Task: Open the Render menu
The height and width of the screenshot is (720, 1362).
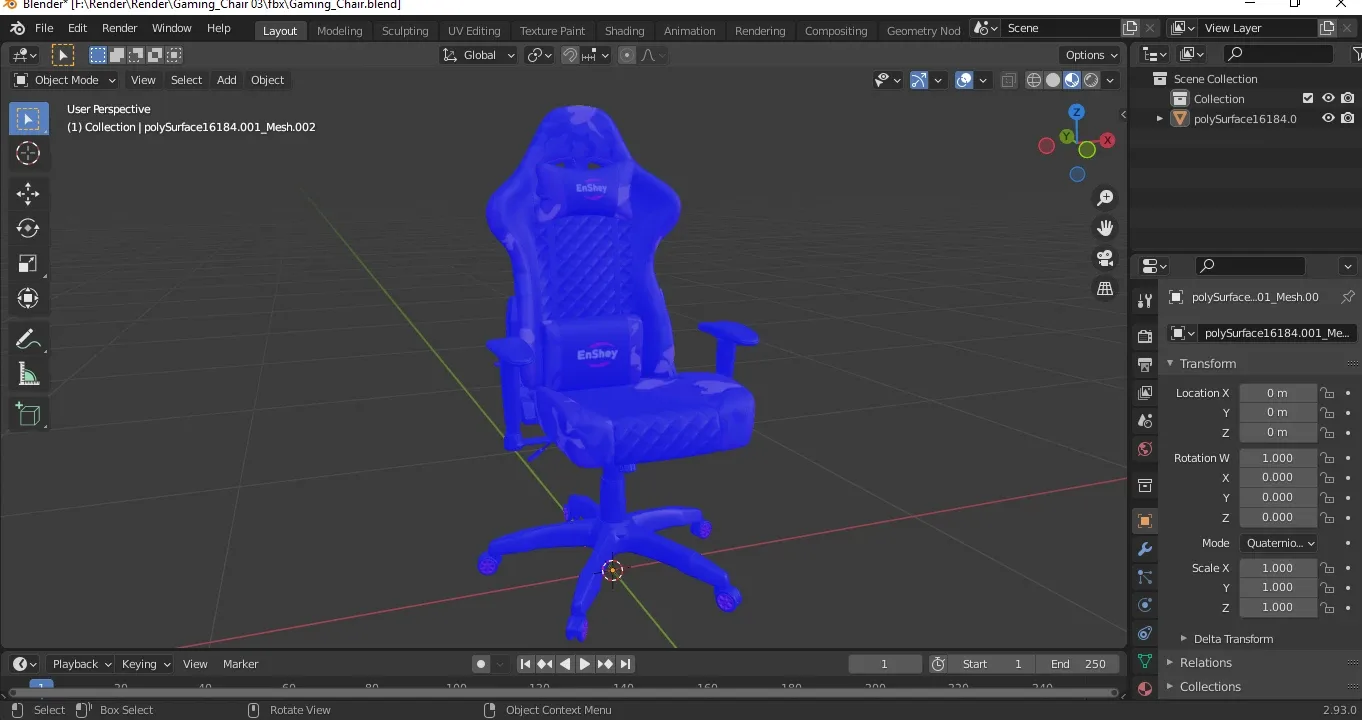Action: pyautogui.click(x=119, y=28)
